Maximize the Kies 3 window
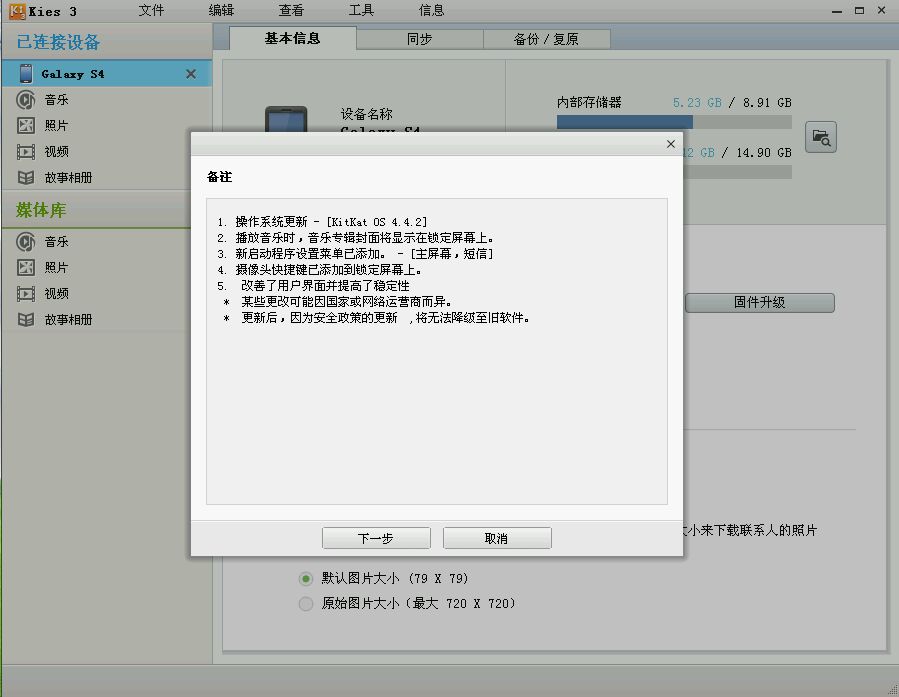 (859, 10)
